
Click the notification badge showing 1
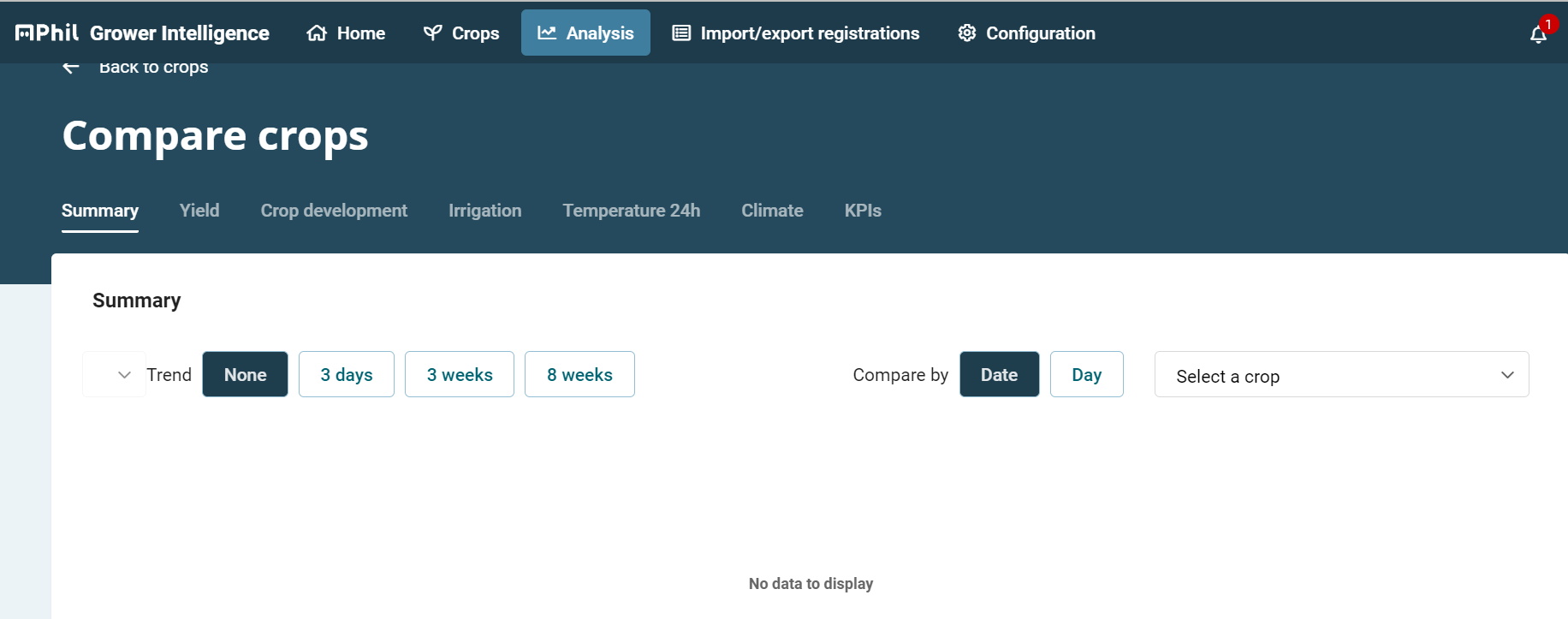pyautogui.click(x=1548, y=24)
